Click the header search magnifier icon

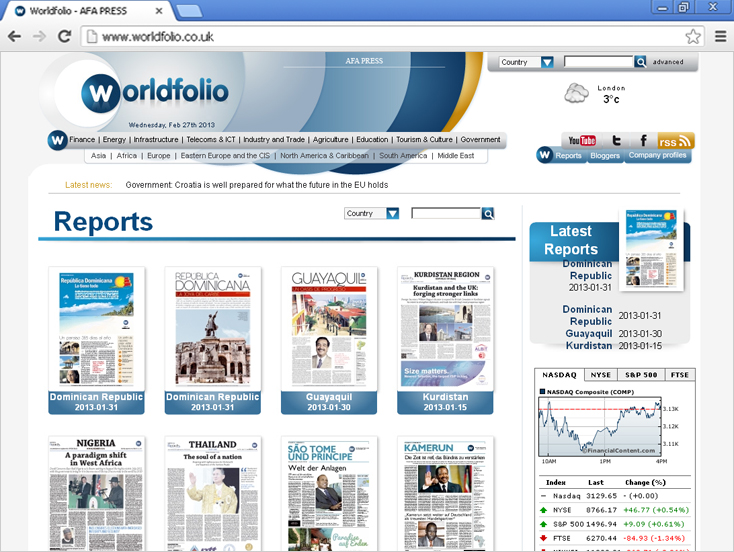640,61
